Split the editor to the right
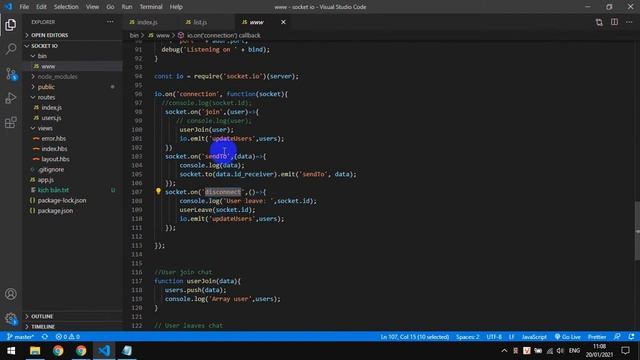 coord(614,22)
